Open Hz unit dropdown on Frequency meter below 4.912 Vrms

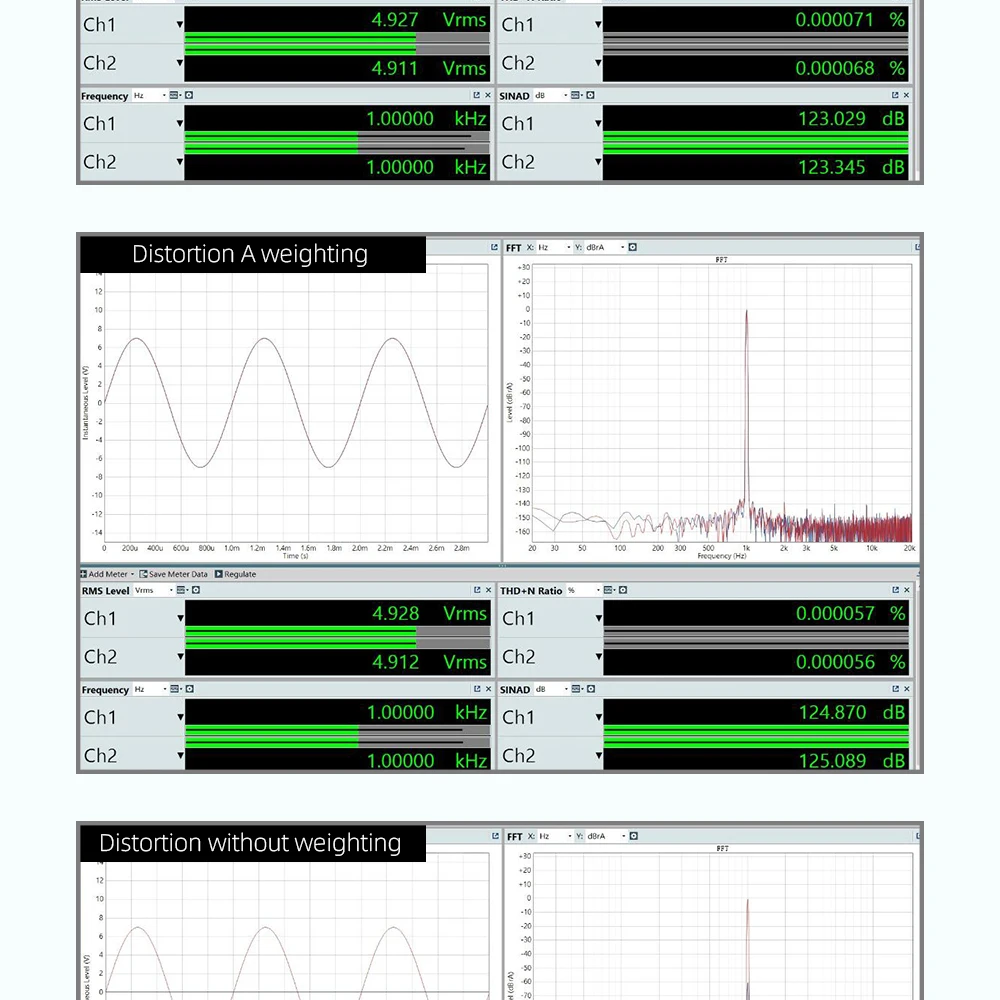click(x=151, y=689)
